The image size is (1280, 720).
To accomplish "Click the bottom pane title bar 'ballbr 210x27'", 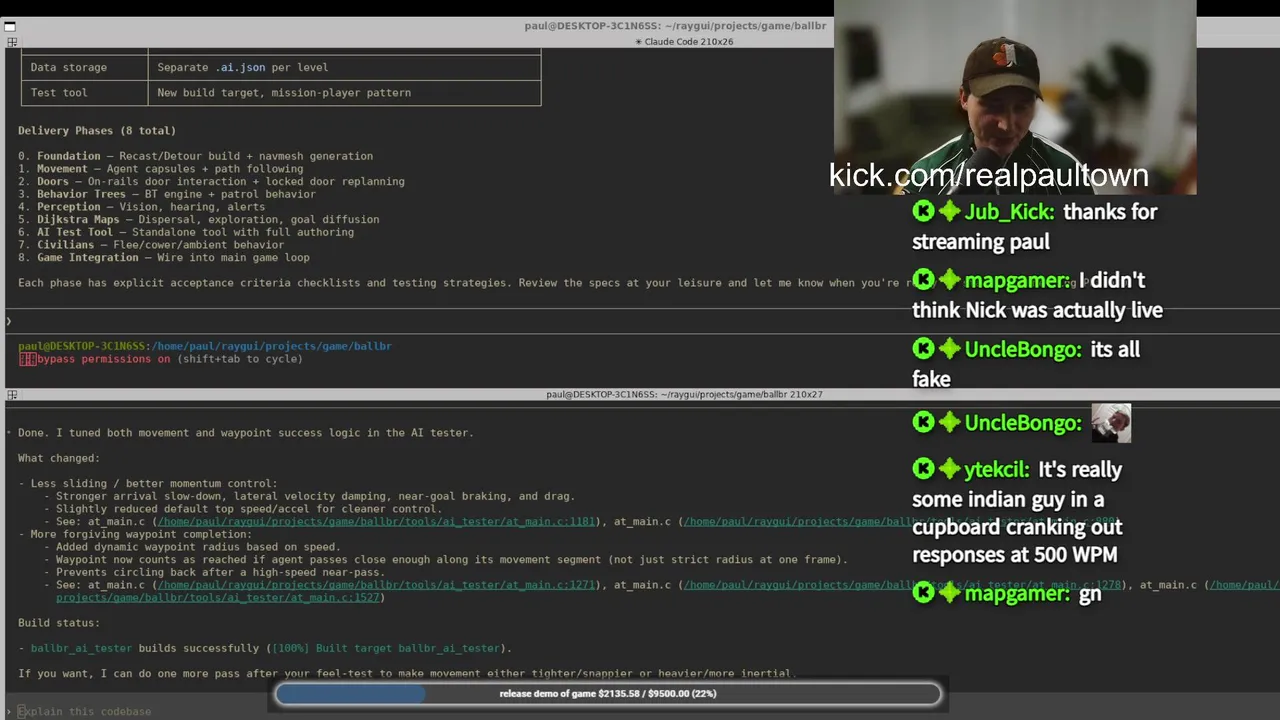I will (x=684, y=395).
